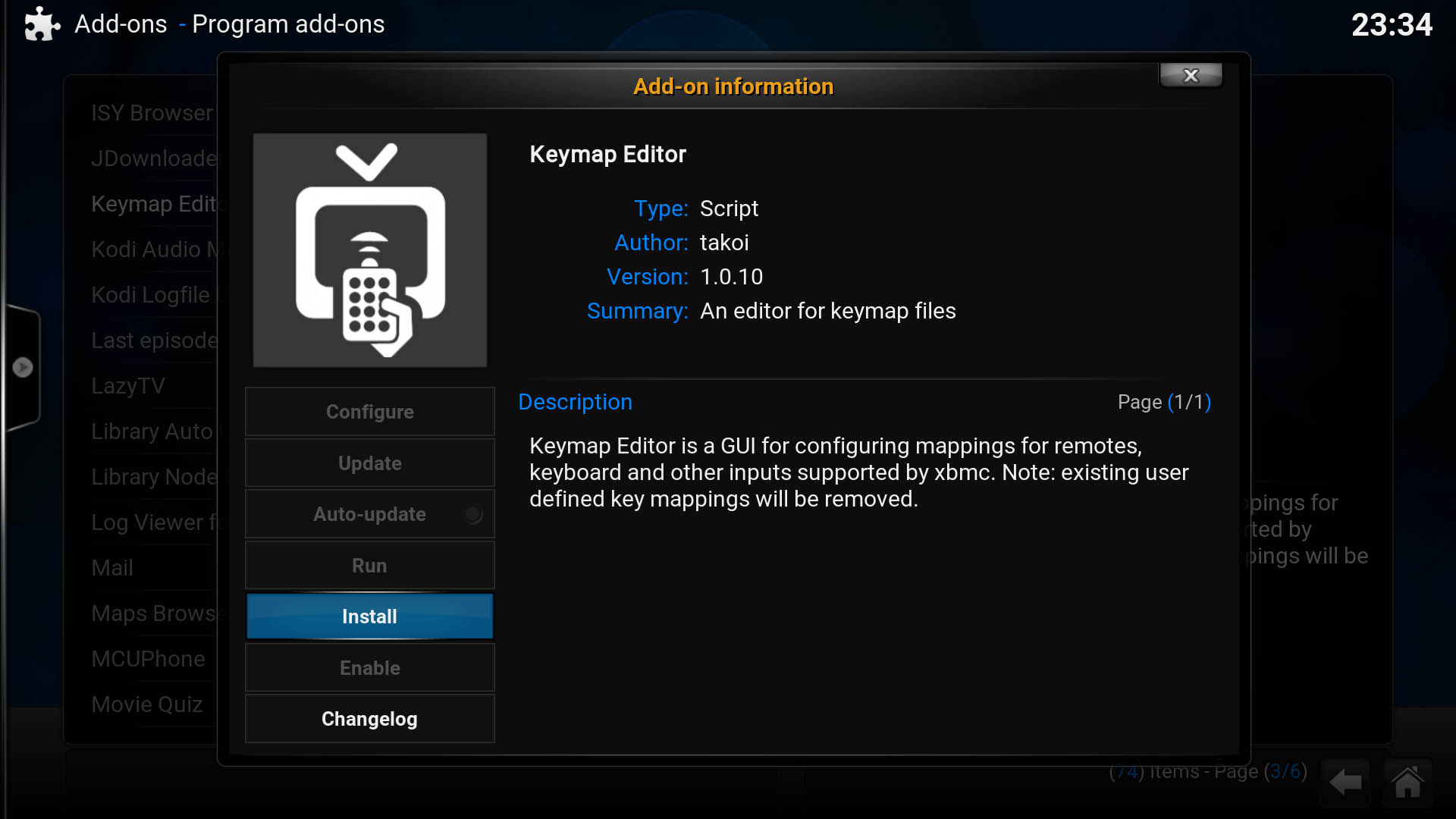Toggle the Auto-update radio switch
The width and height of the screenshot is (1456, 819).
473,515
